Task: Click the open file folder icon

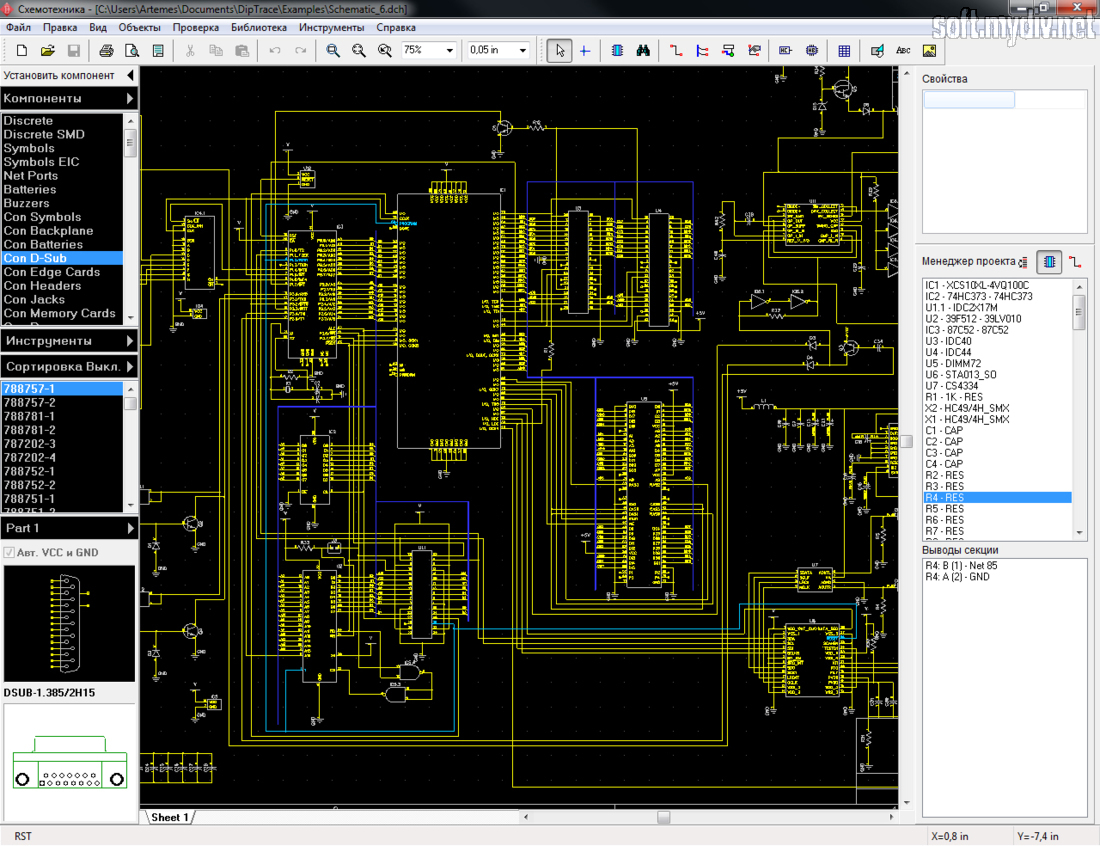Action: pyautogui.click(x=47, y=50)
